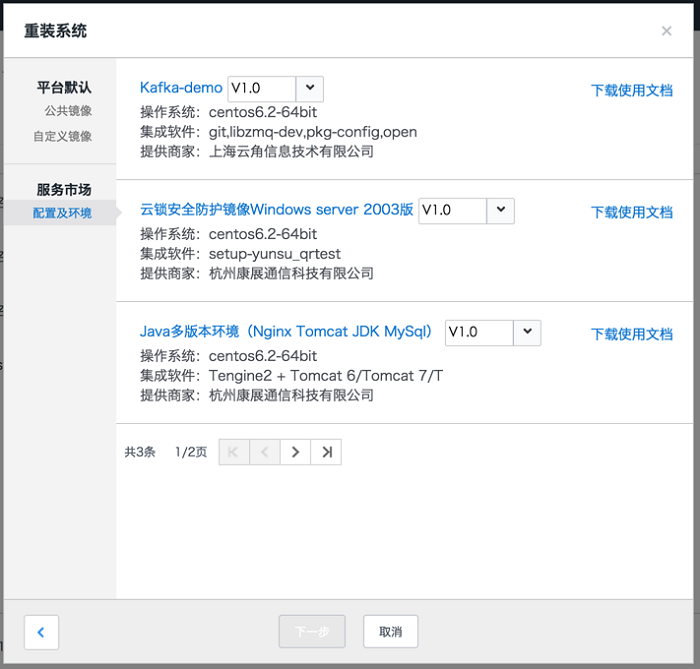Click 下一步 button
This screenshot has height=669, width=700.
(312, 632)
